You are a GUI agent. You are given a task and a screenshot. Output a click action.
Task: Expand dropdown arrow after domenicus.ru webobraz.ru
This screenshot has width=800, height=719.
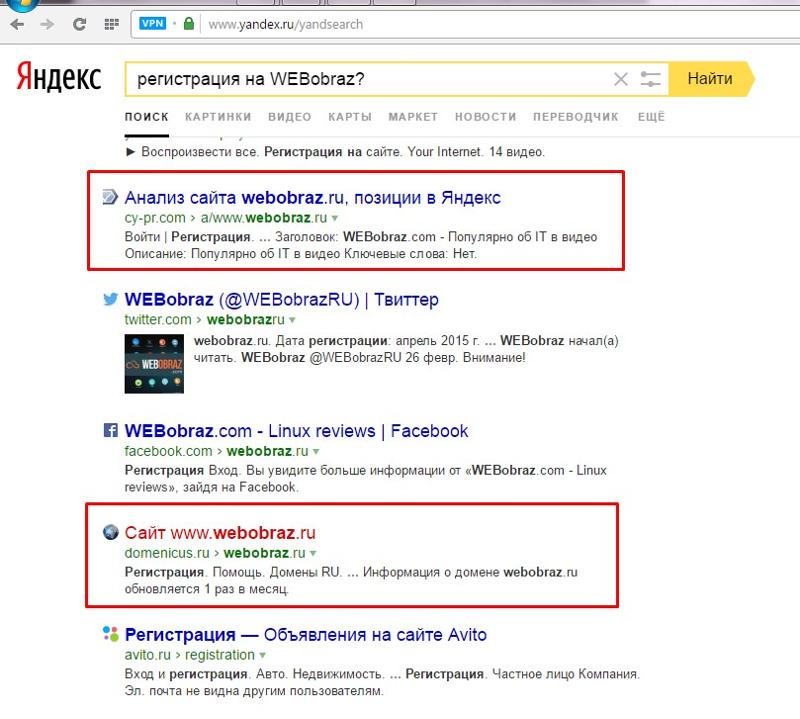(313, 553)
